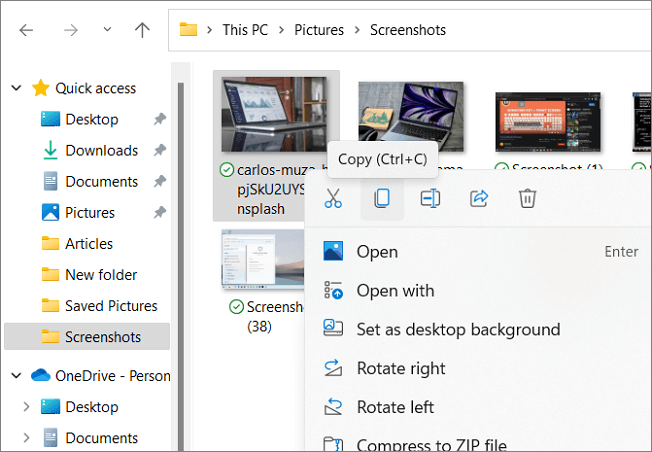Click the Delete trash can icon
The width and height of the screenshot is (652, 452).
[x=528, y=199]
